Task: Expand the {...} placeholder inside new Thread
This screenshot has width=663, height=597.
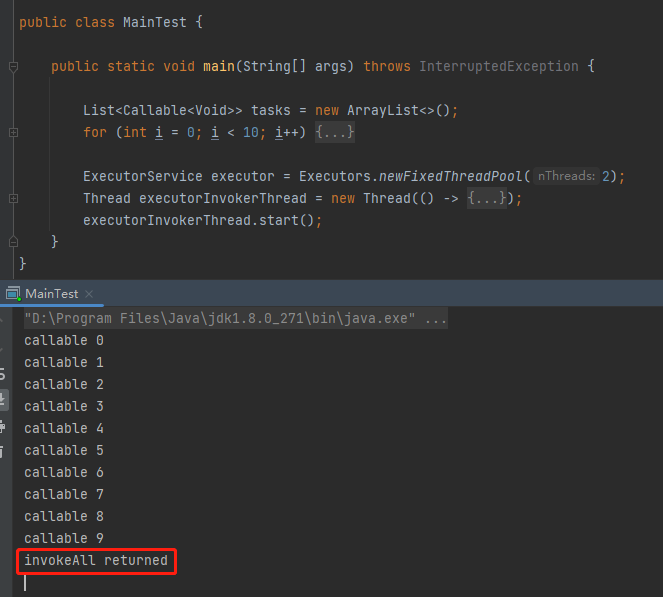Action: 487,198
